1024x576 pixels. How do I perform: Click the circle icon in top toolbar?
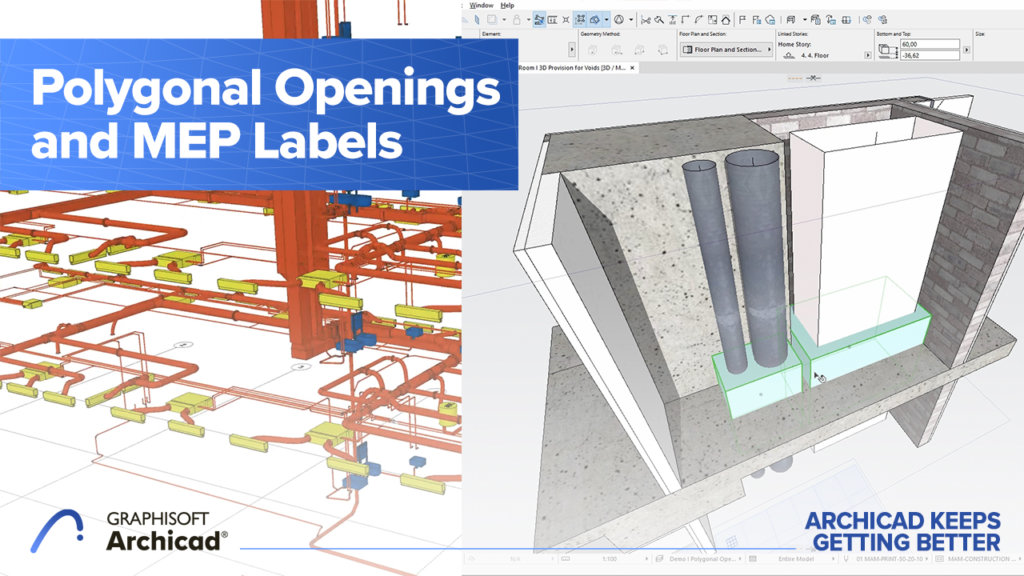[x=618, y=19]
